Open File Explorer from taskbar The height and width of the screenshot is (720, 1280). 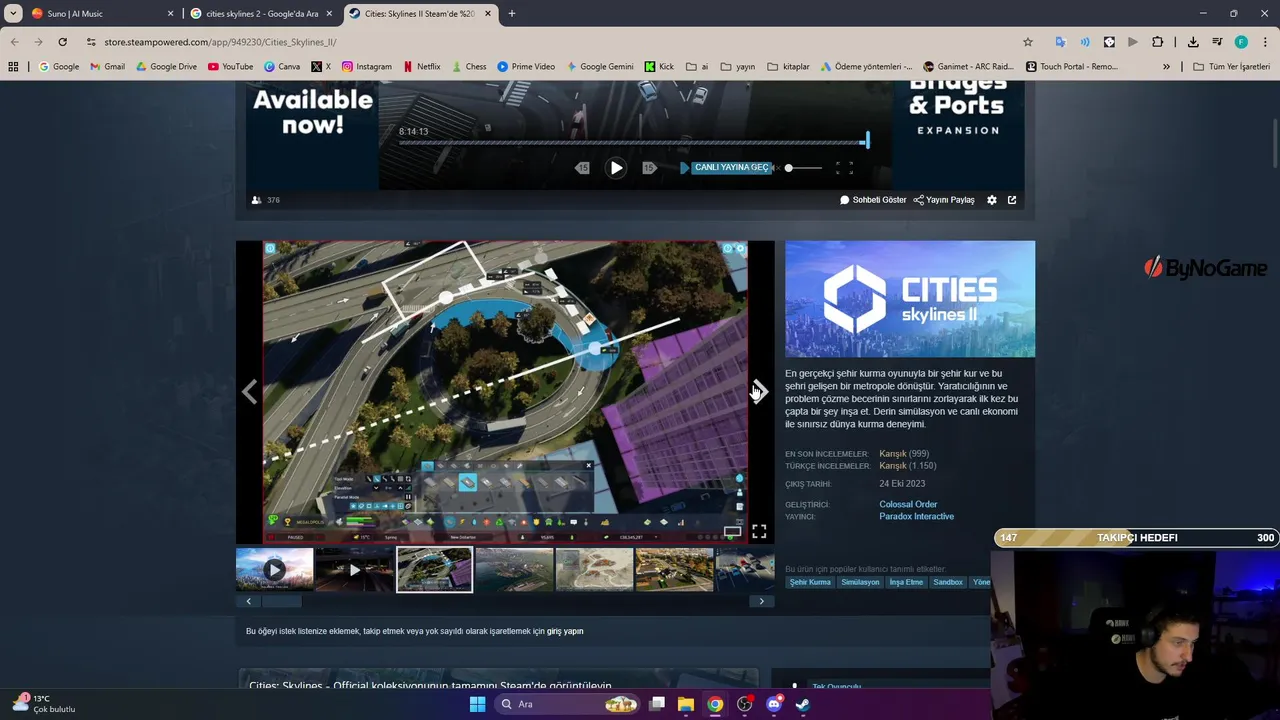click(x=686, y=704)
